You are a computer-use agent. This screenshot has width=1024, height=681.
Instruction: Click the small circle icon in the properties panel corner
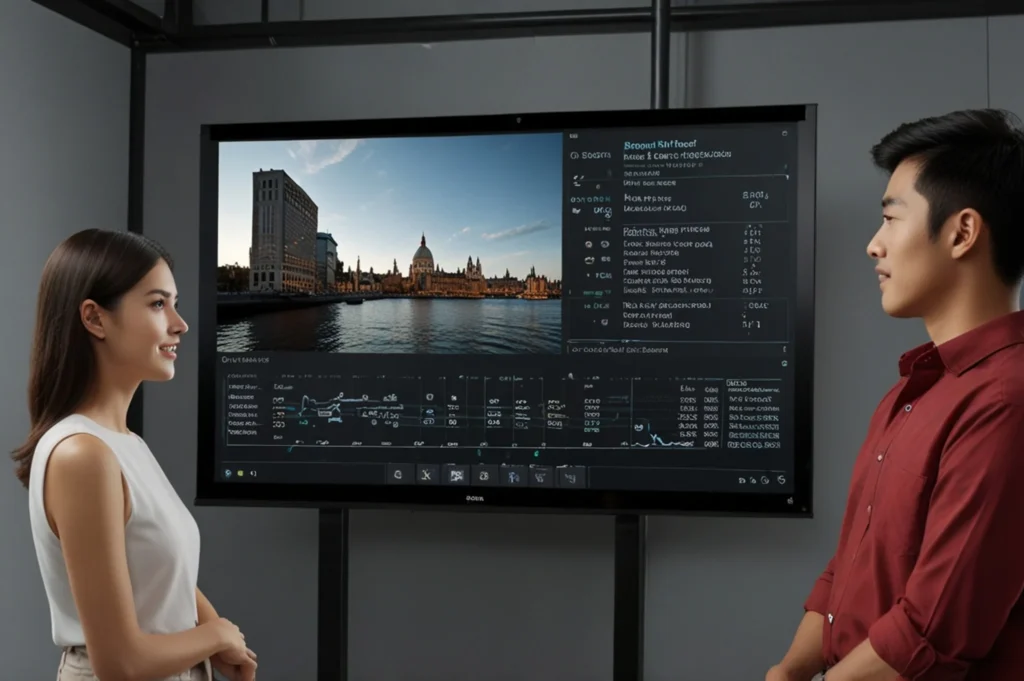point(784,134)
